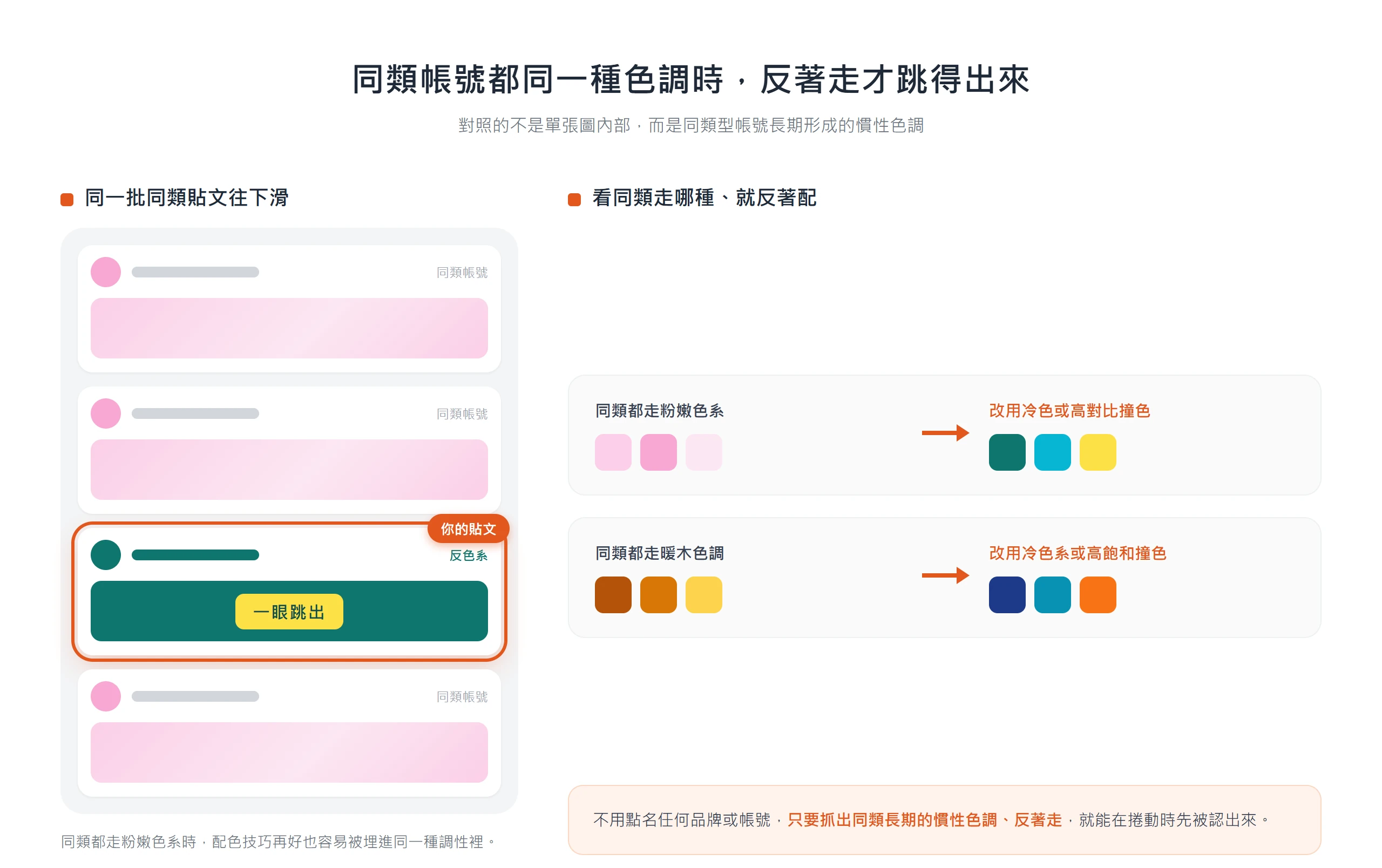
Task: Pick the light pink swatch under 同類都走粉嫩色系
Action: (613, 453)
